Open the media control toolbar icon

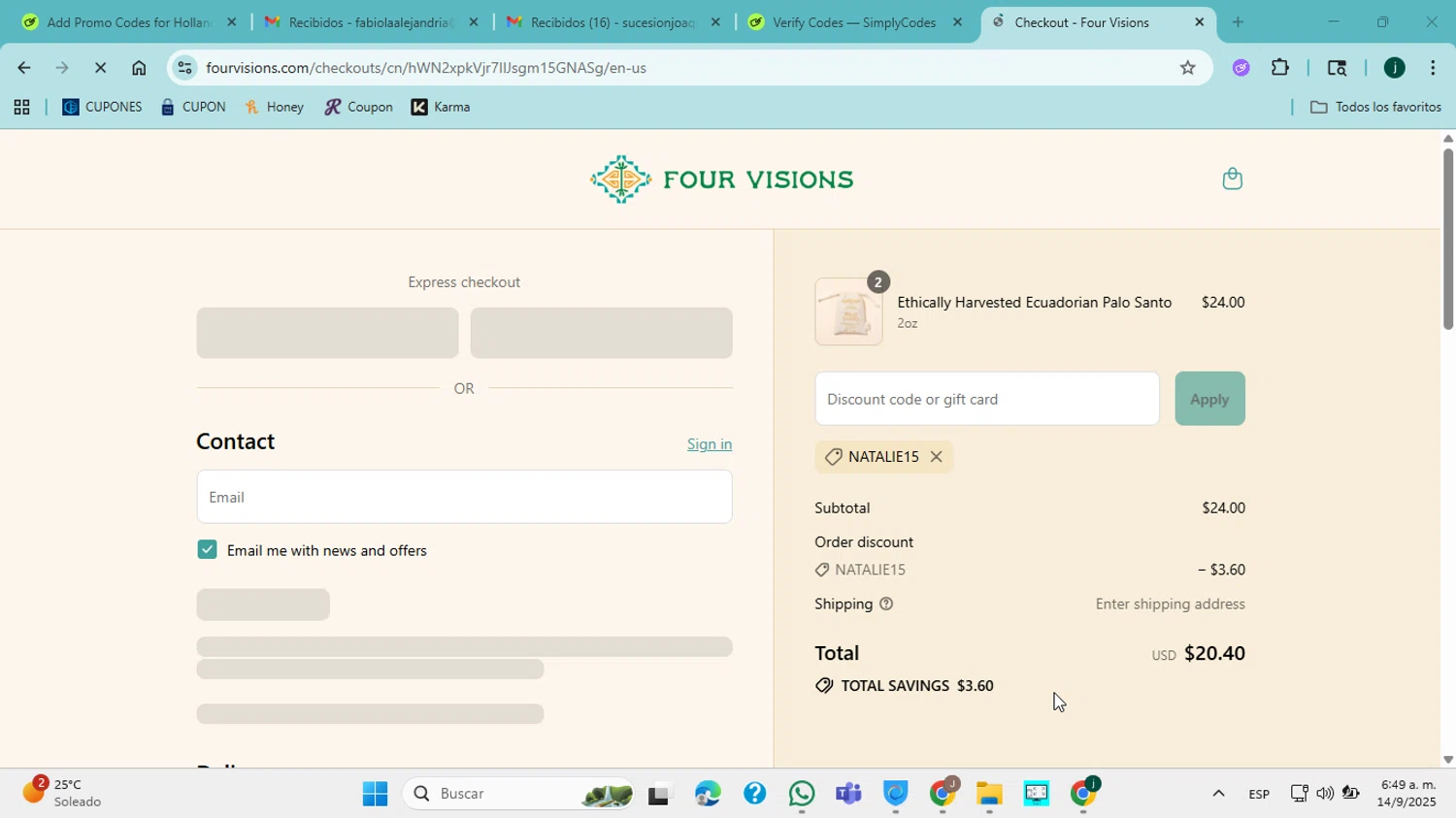coord(1337,68)
